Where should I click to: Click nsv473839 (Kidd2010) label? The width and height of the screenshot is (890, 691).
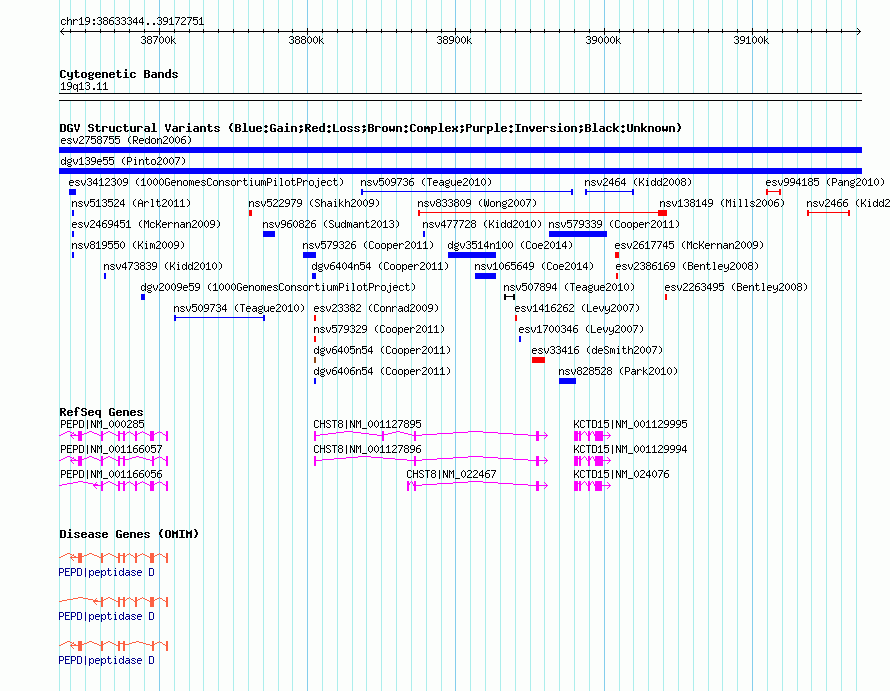point(163,266)
